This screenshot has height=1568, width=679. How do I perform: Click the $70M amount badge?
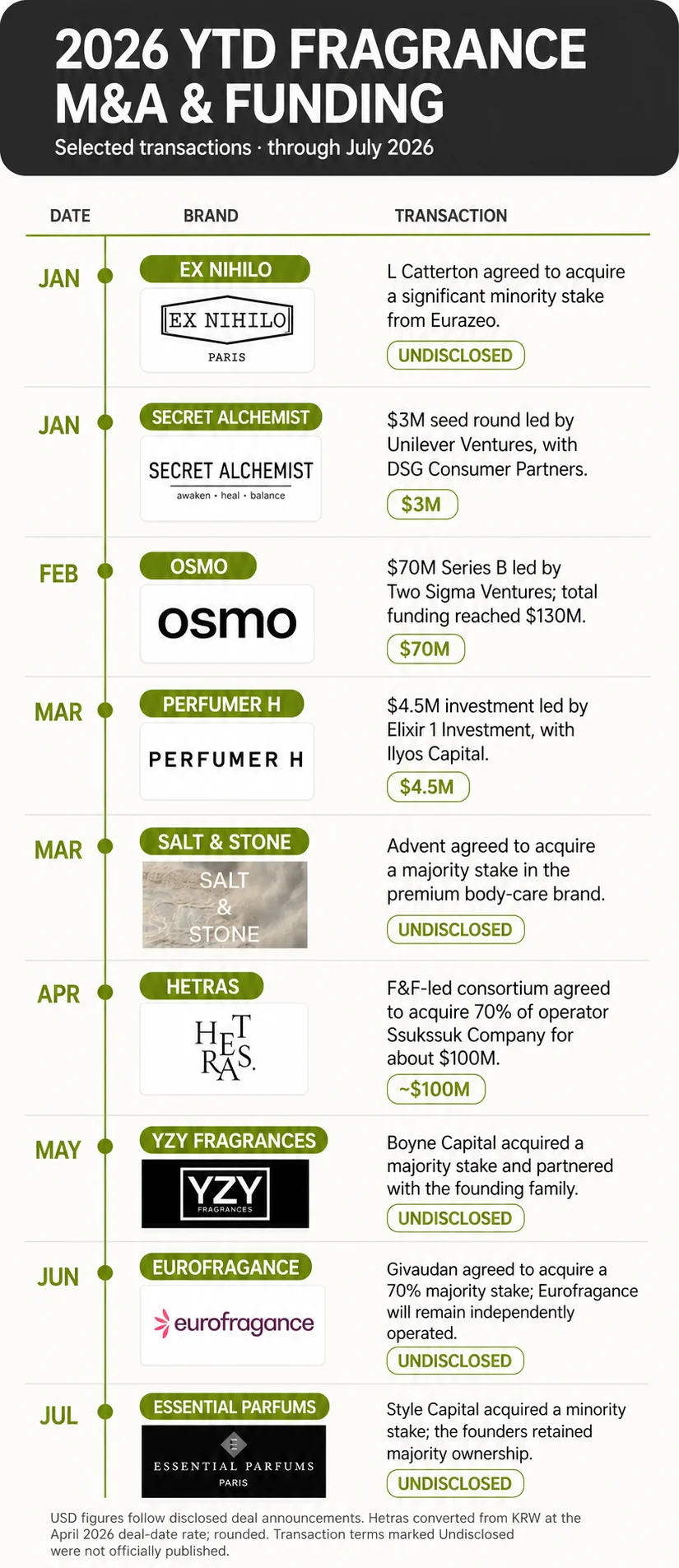tap(426, 649)
